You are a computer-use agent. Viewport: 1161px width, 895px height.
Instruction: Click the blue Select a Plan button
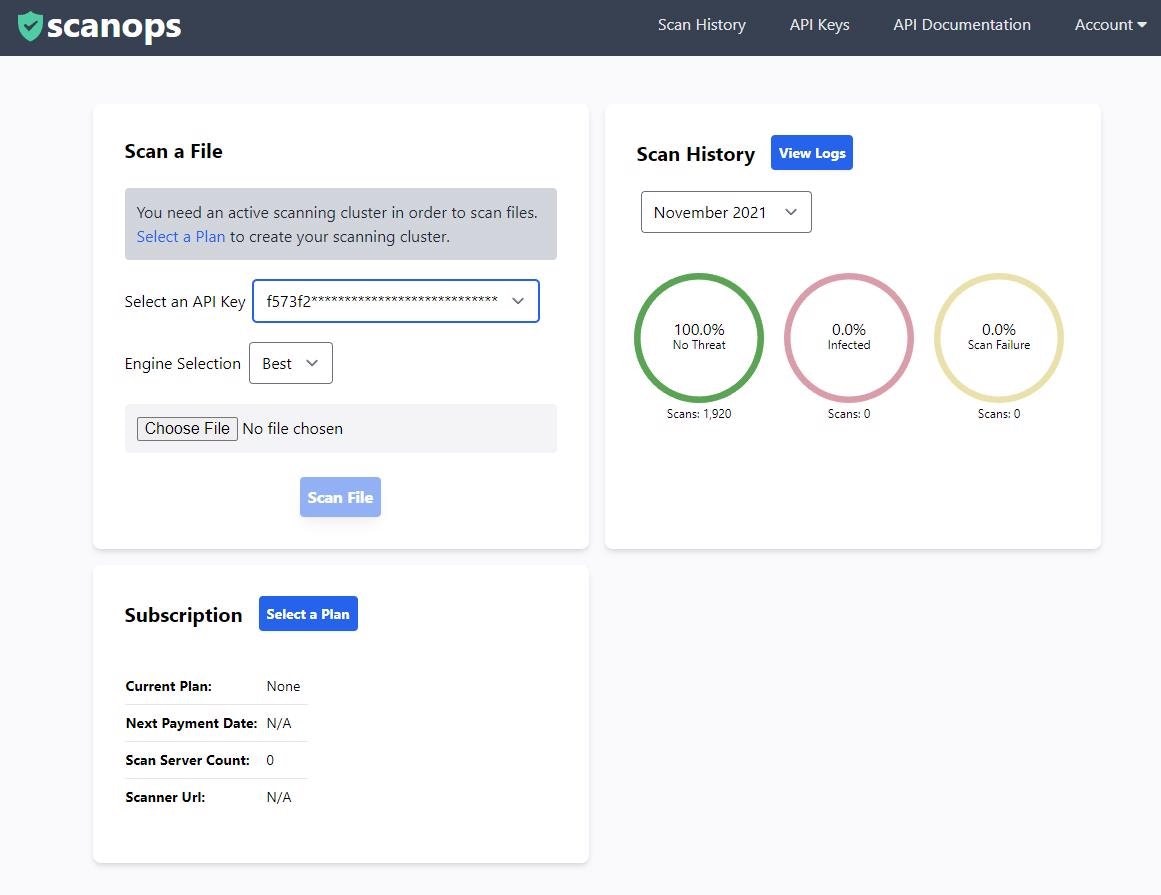tap(308, 614)
